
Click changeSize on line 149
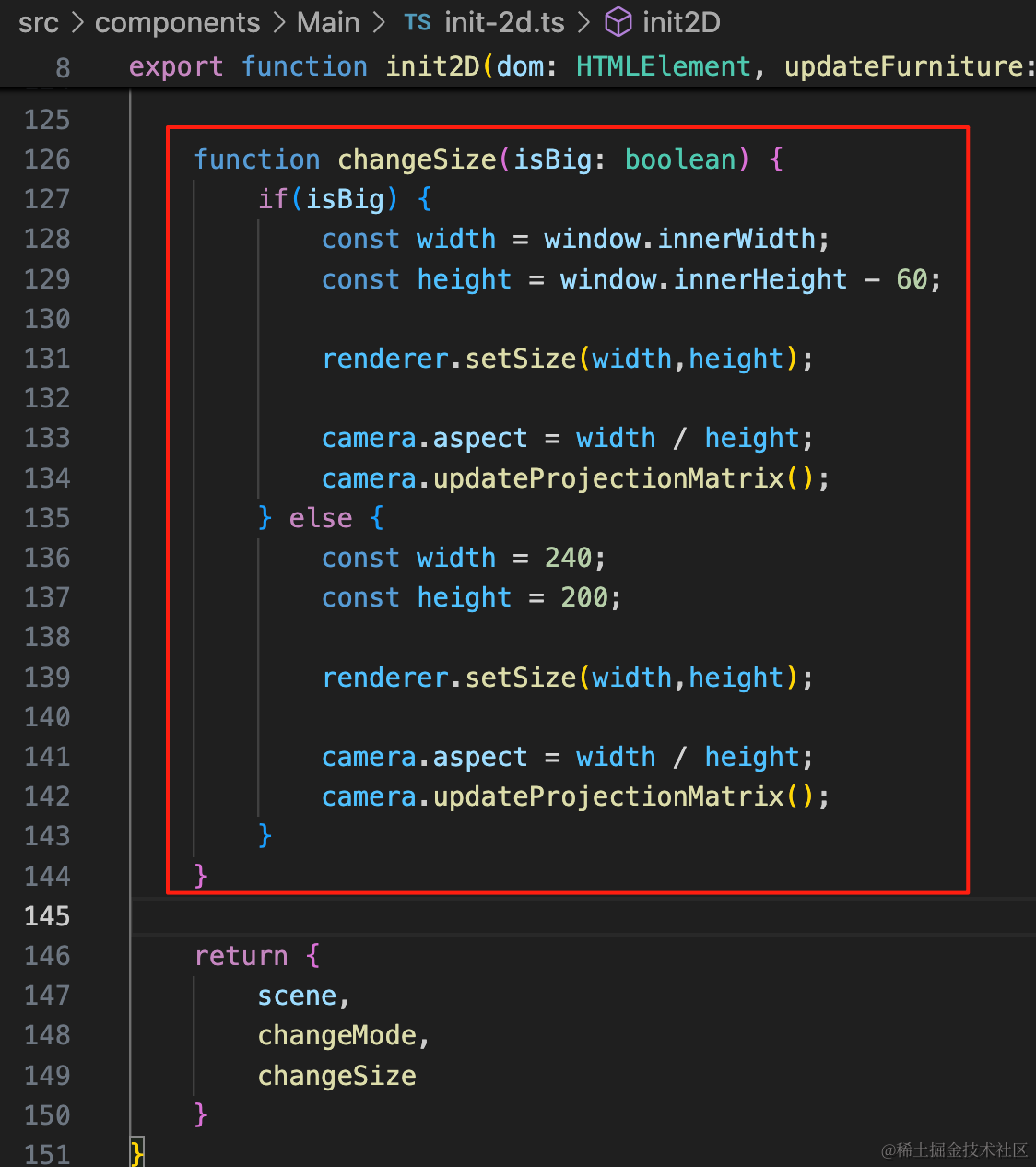[337, 1076]
